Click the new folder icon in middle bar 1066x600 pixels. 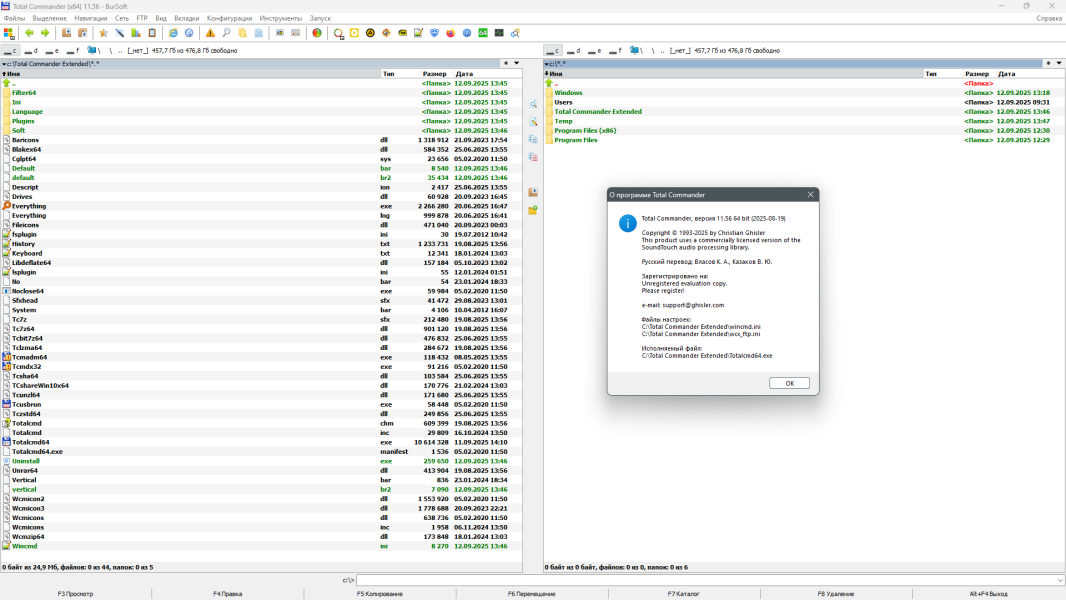533,210
